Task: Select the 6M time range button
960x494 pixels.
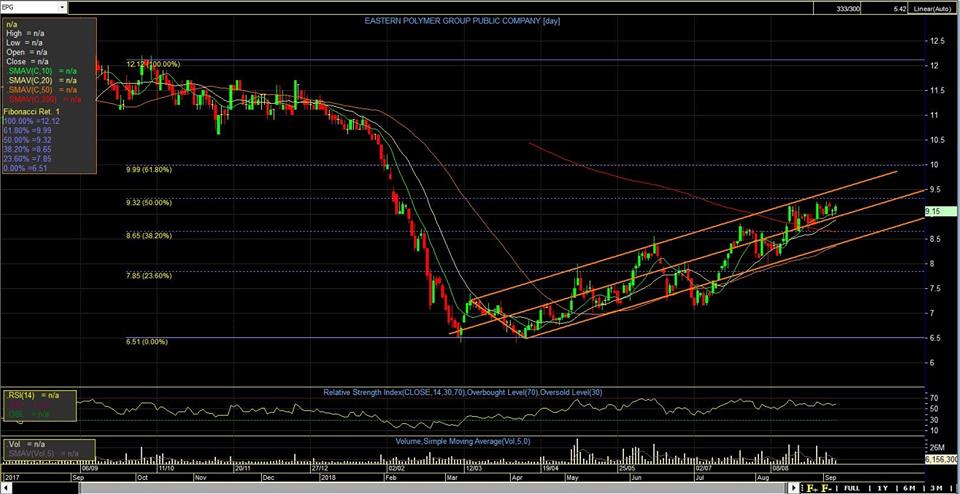Action: (x=909, y=488)
